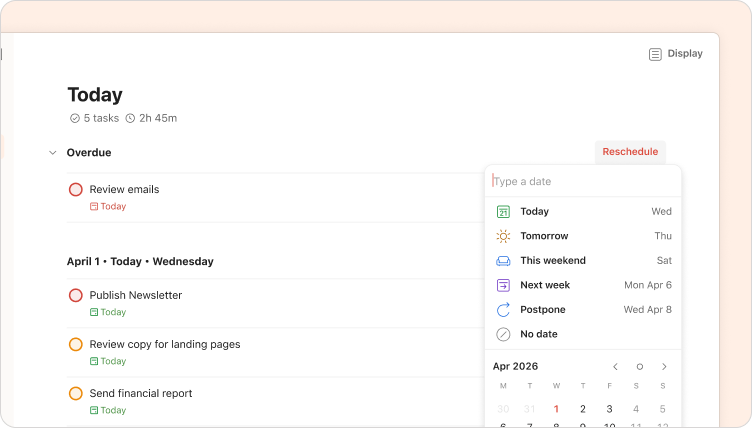This screenshot has height=428, width=752.
Task: Click the Tomorrow sun icon
Action: pos(503,236)
